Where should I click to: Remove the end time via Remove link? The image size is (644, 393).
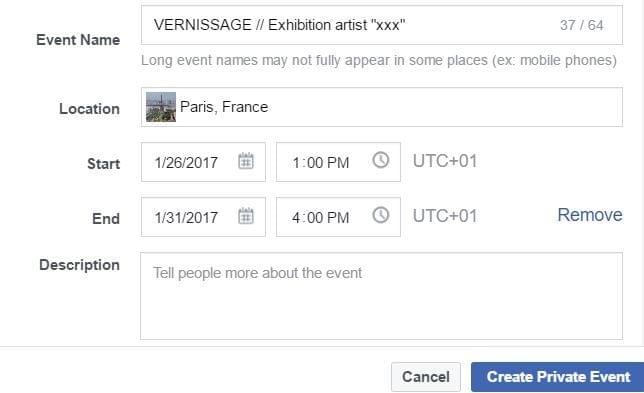click(x=590, y=215)
